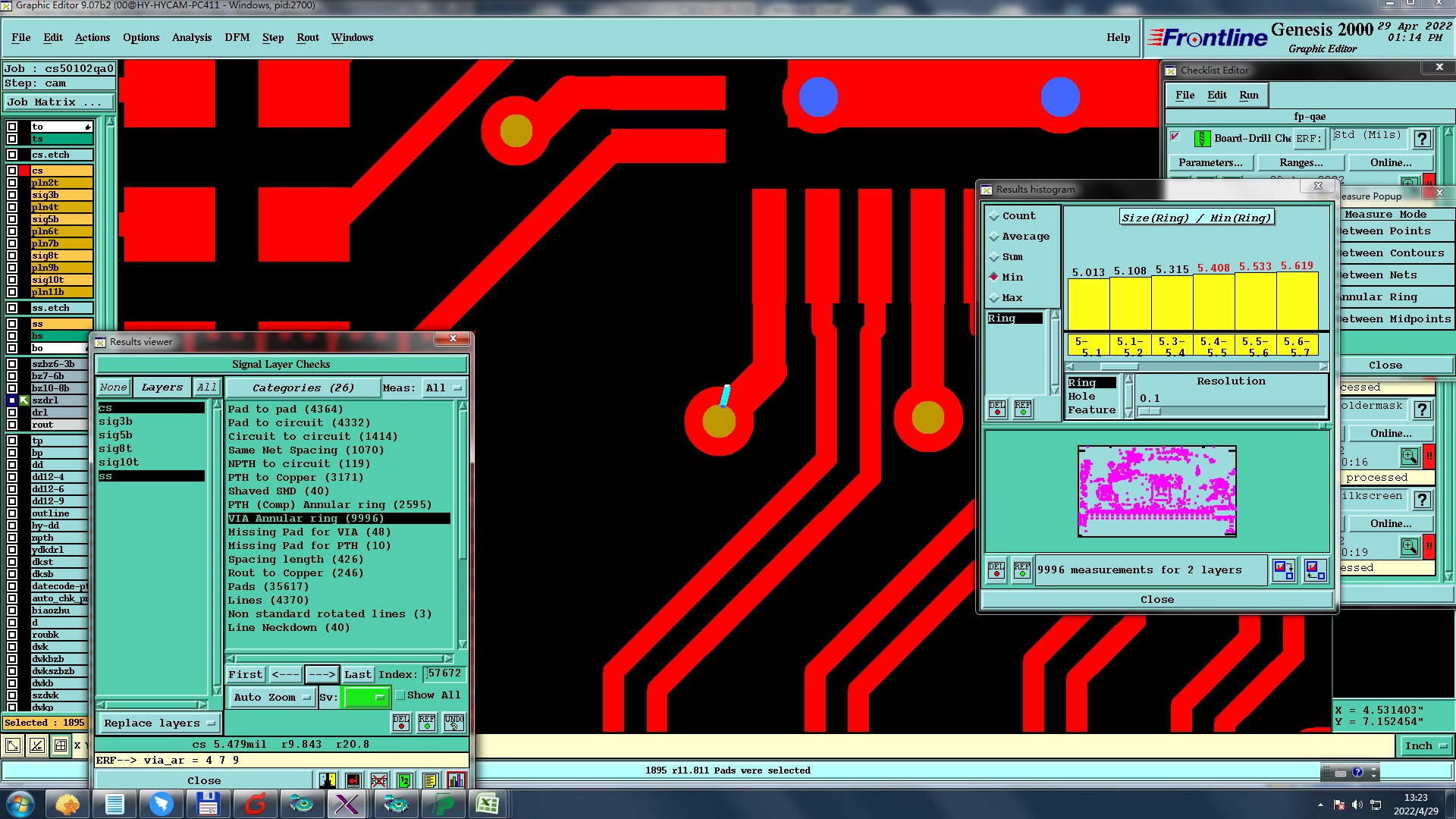1456x819 pixels.
Task: Toggle the checkbox beside layer cs
Action: (12, 171)
